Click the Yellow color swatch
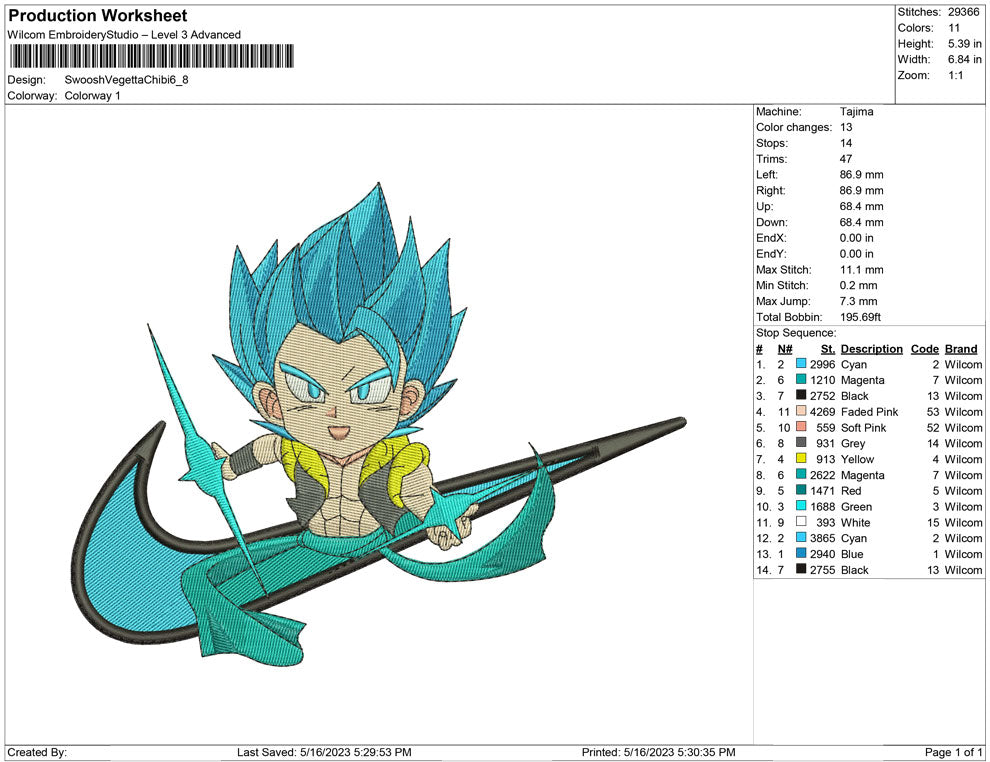 click(x=801, y=458)
